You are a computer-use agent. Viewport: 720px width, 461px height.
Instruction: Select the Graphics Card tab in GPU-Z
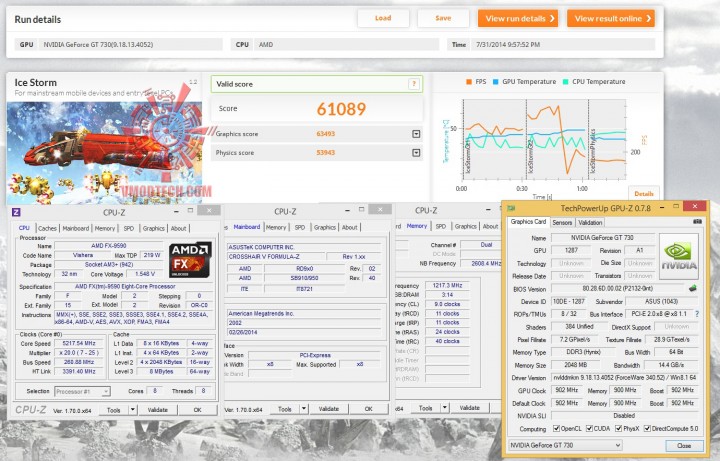point(528,222)
